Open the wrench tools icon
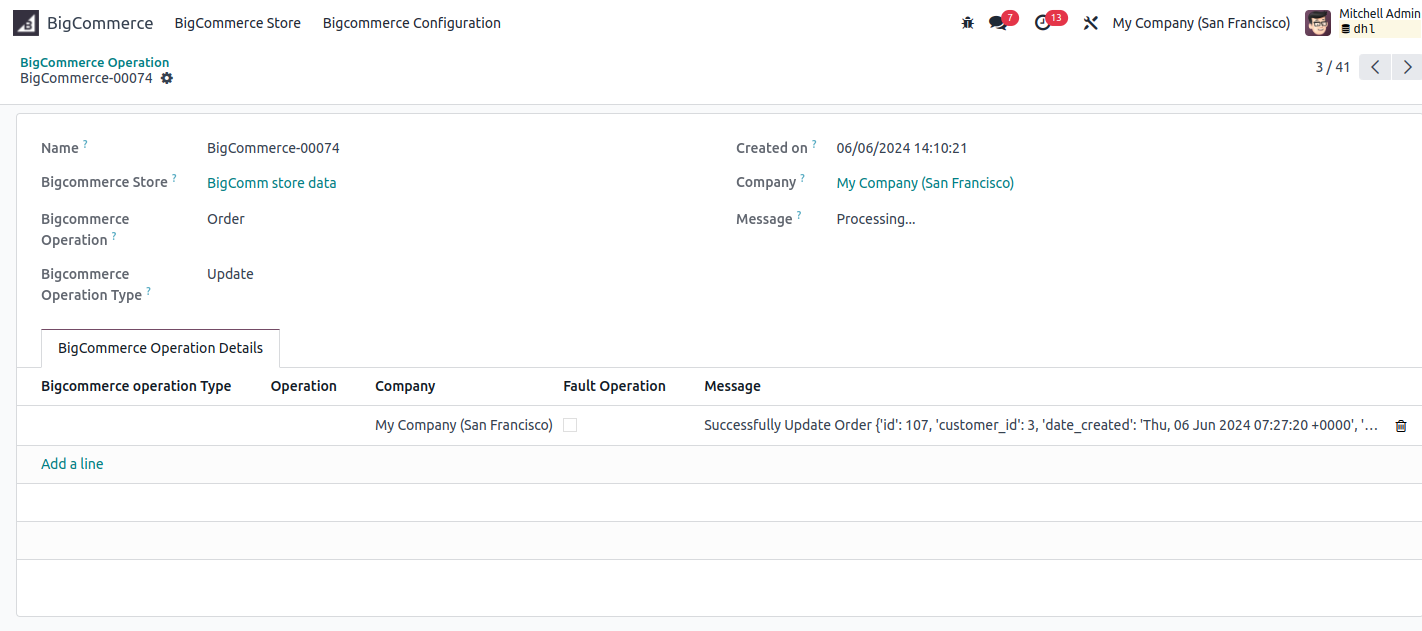The width and height of the screenshot is (1422, 631). pyautogui.click(x=1090, y=23)
